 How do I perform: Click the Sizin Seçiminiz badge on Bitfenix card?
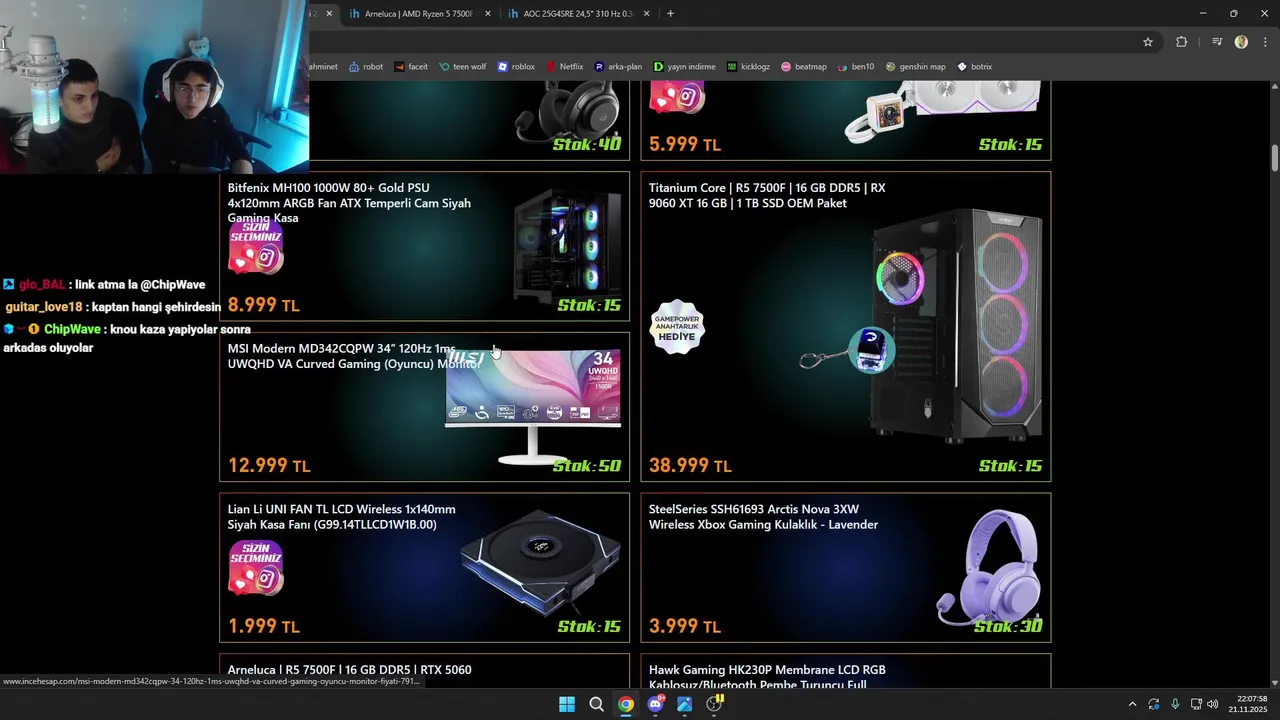[255, 247]
